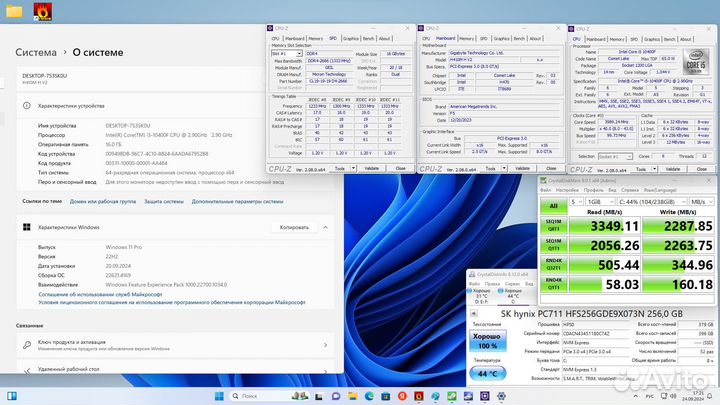Screen dimensions: 720x405
Task: Open the yellow folder on the desktop
Action: point(14,11)
